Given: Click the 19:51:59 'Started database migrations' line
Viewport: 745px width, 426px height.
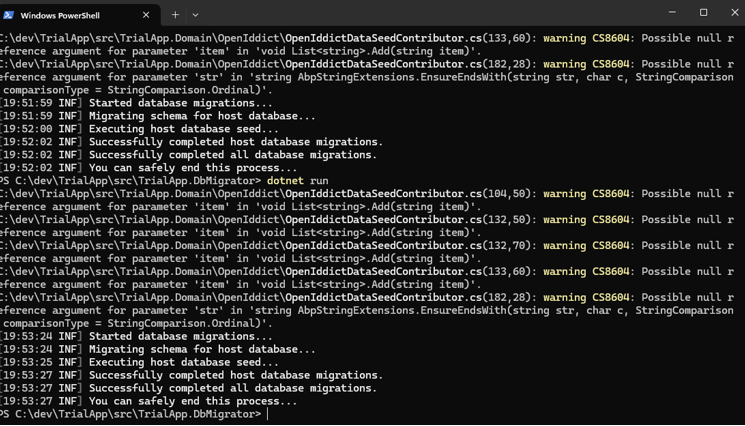Looking at the screenshot, I should coord(180,103).
